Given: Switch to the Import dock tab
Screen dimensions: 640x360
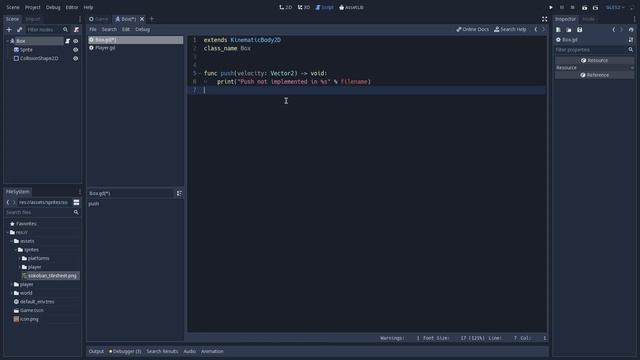Looking at the screenshot, I should [x=33, y=19].
